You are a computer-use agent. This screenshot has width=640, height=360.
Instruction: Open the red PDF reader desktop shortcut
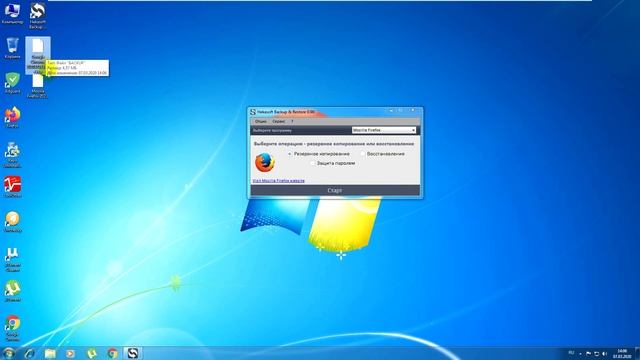click(12, 187)
